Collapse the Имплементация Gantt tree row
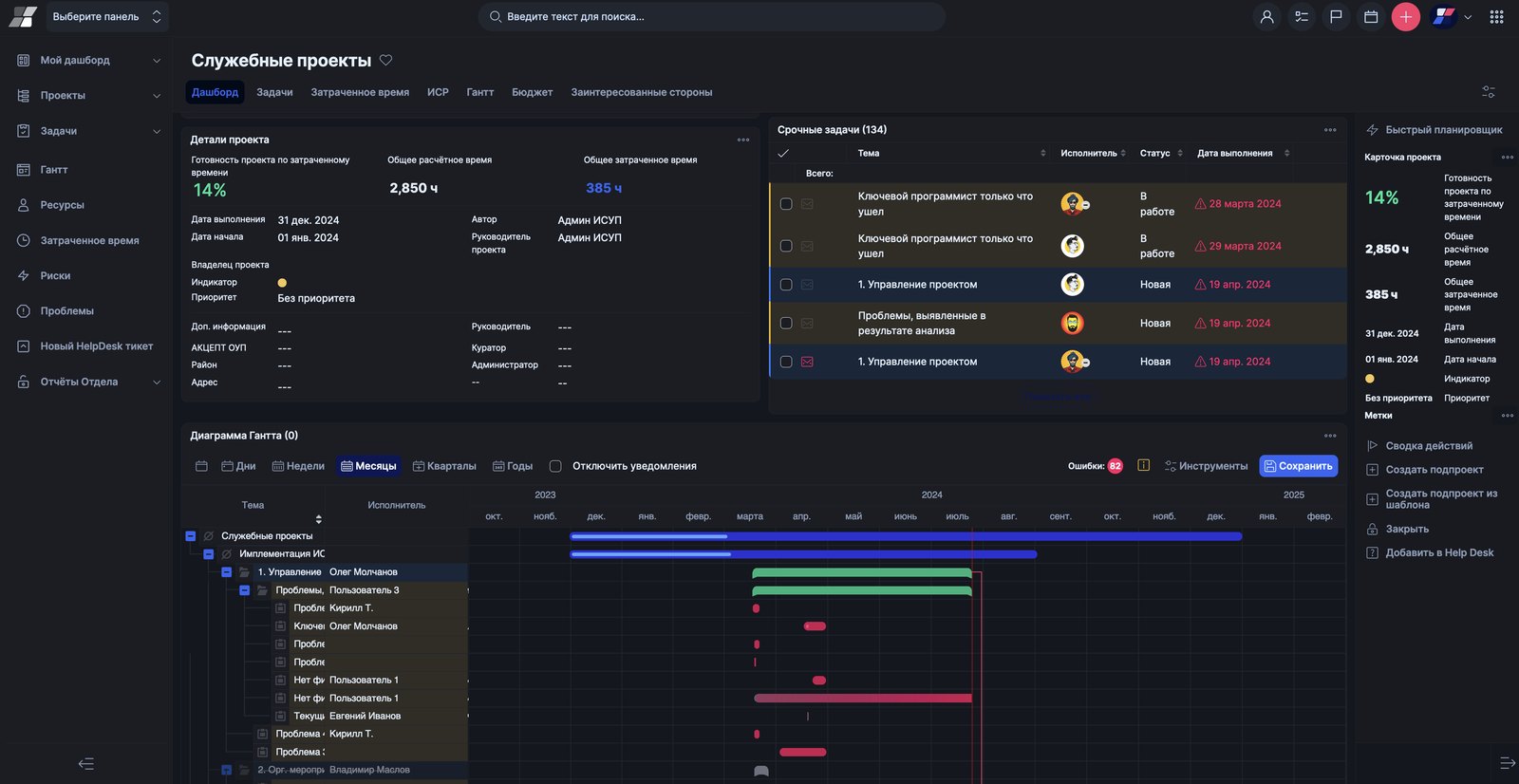This screenshot has height=784, width=1519. pyautogui.click(x=208, y=554)
